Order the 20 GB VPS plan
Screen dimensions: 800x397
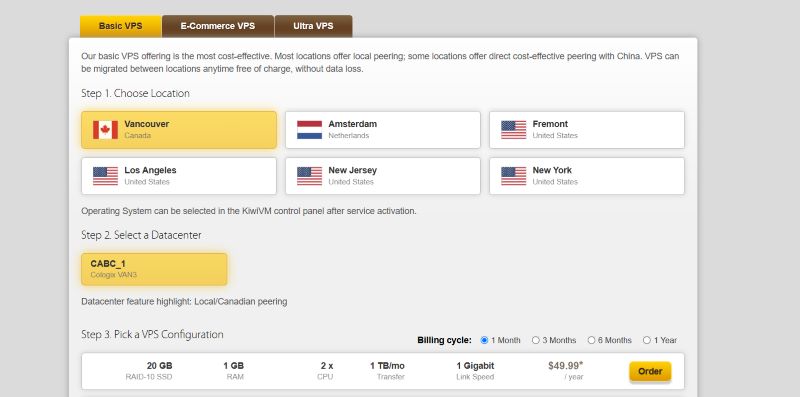650,371
